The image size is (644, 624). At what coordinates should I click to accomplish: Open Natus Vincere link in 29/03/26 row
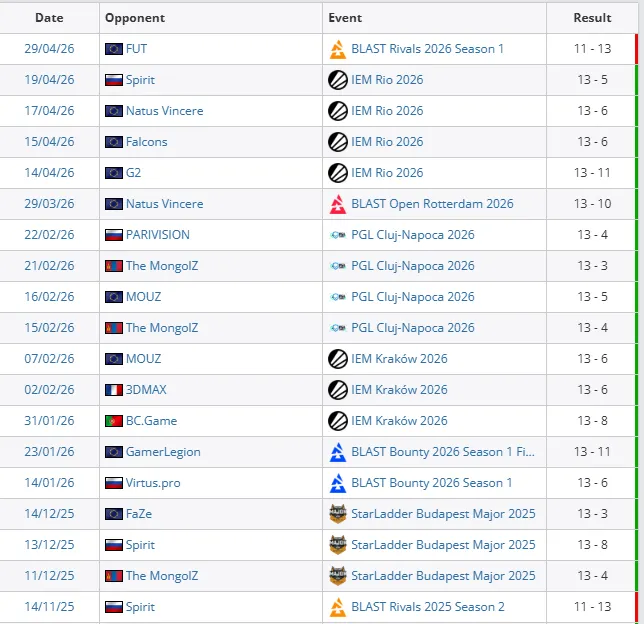coord(164,204)
